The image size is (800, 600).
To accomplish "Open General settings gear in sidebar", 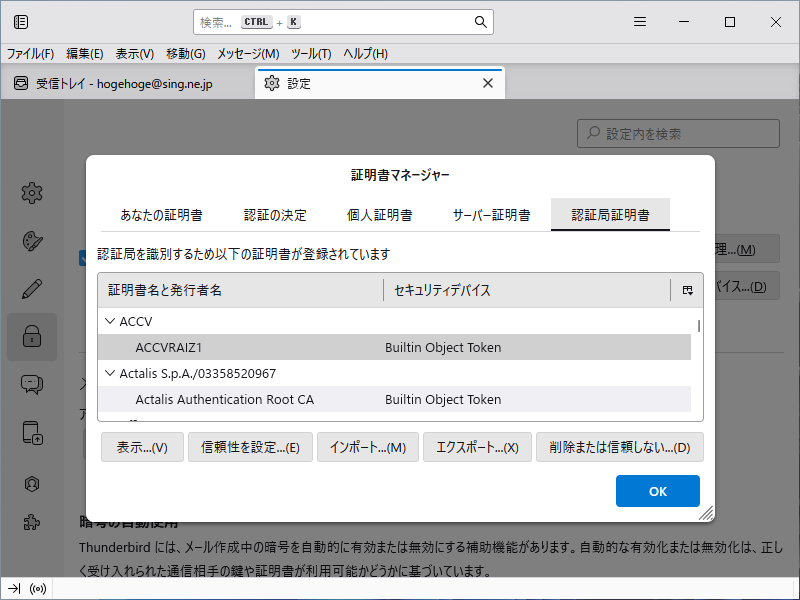I will pyautogui.click(x=32, y=193).
